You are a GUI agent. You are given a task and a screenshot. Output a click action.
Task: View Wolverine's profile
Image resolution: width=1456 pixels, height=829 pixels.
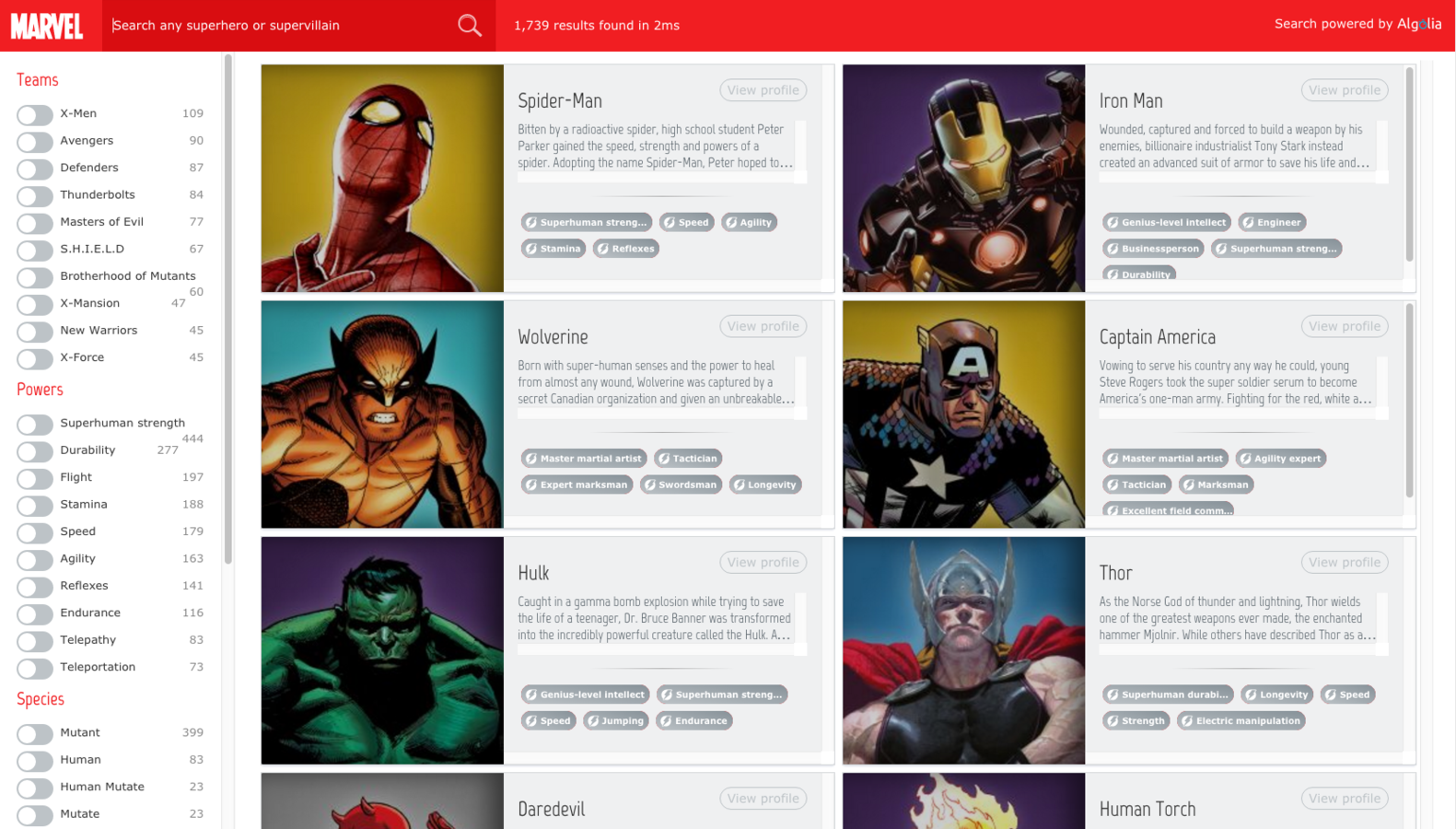763,326
